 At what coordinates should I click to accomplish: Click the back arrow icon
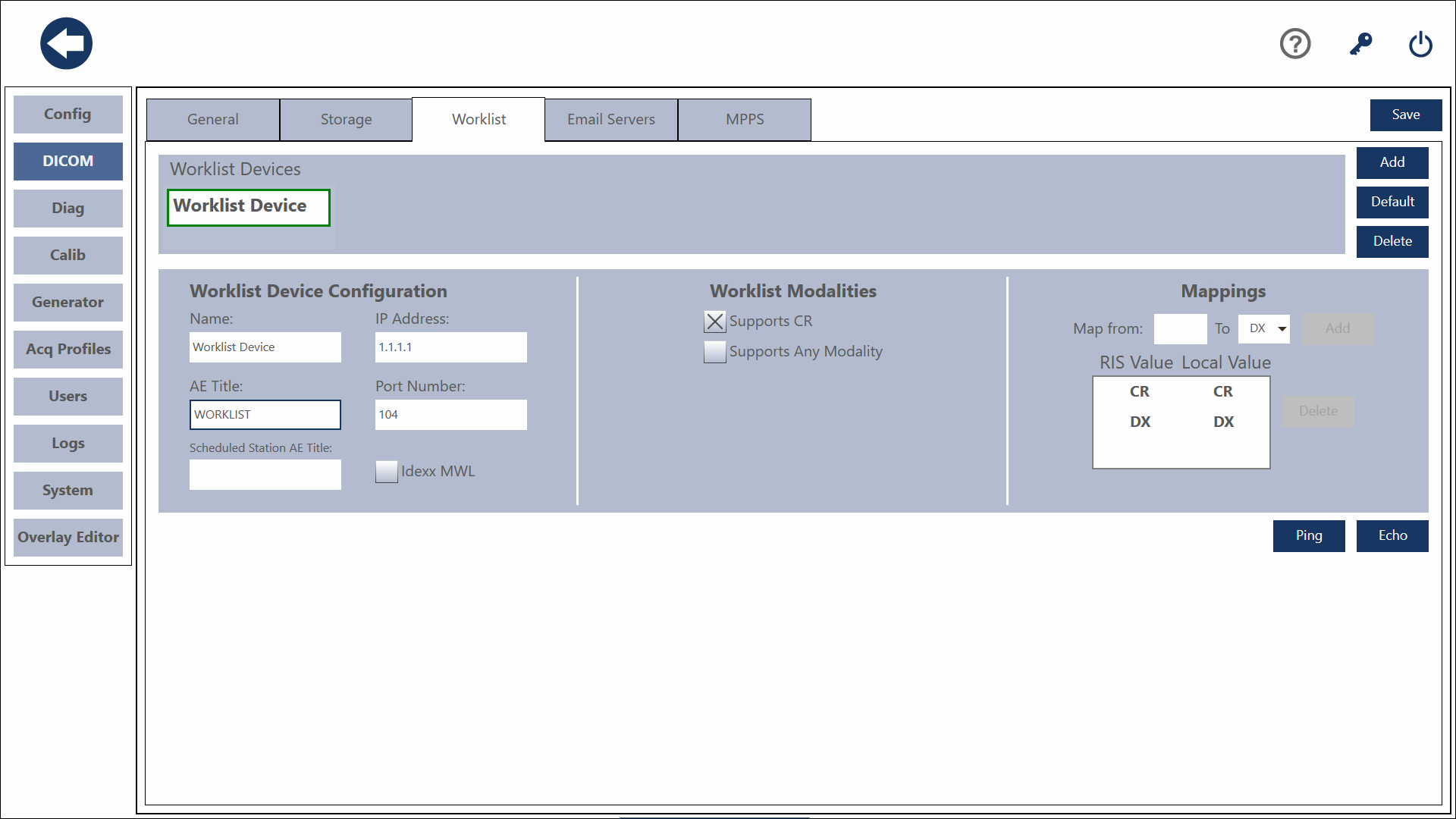(67, 44)
